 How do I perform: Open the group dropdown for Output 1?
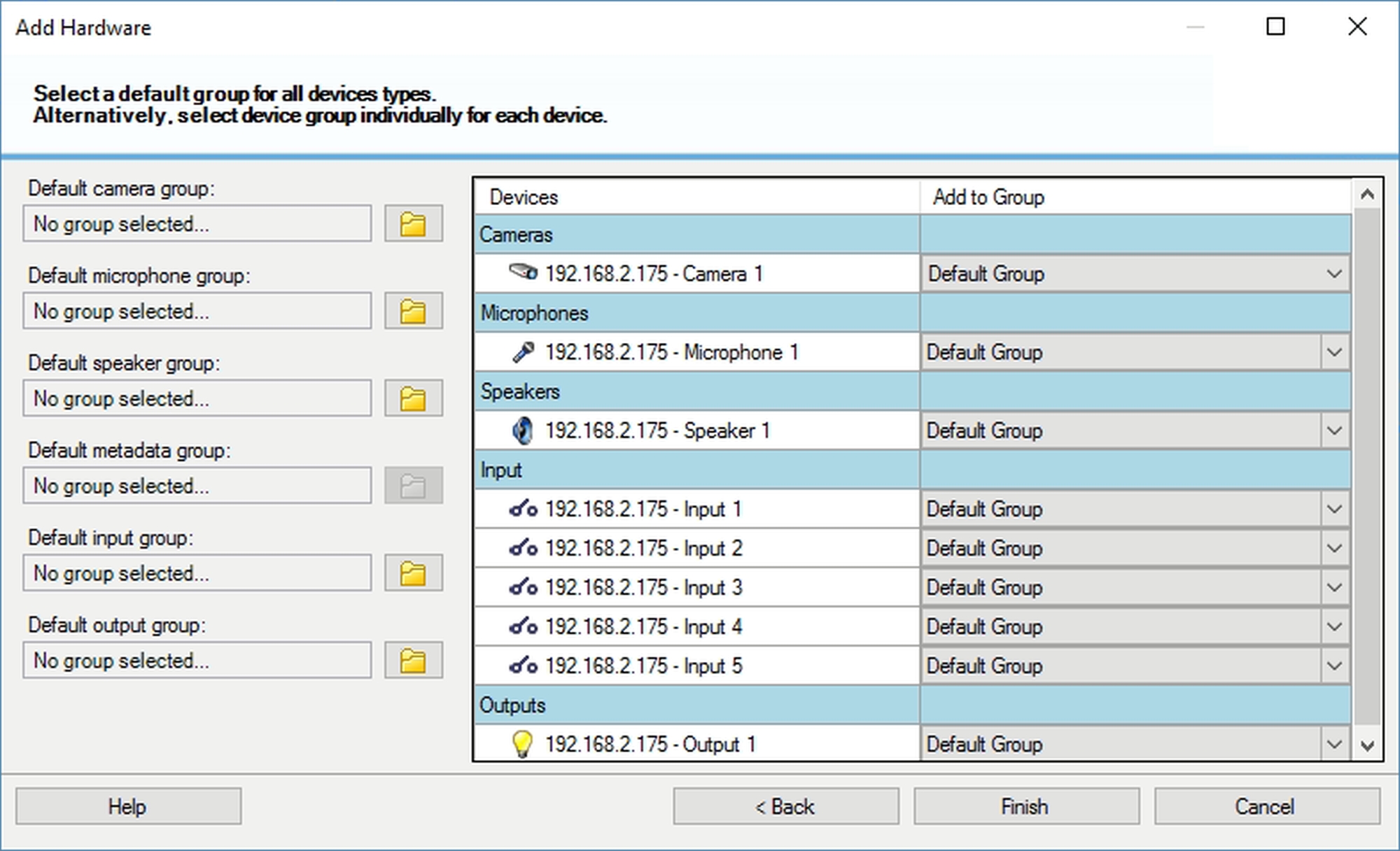tap(1334, 744)
